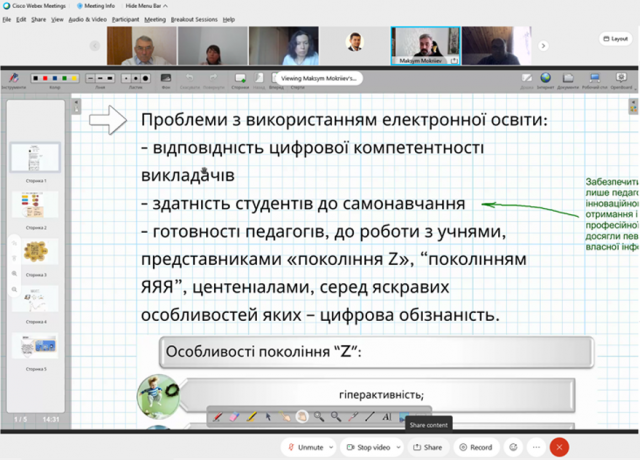Open the background (Фон) selector
Screen dimensions: 640x460
[166, 78]
